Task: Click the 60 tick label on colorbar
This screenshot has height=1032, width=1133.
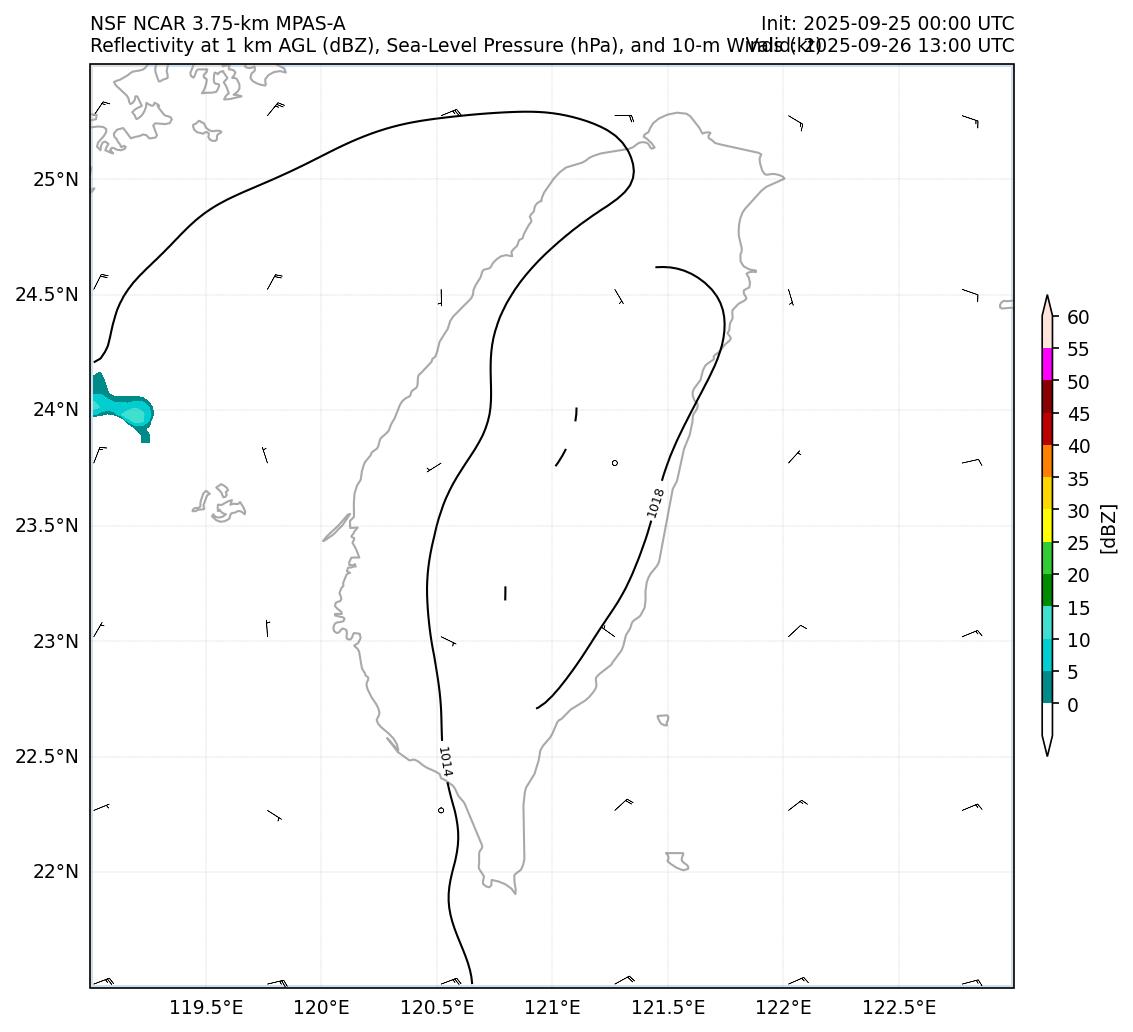Action: (x=1078, y=317)
